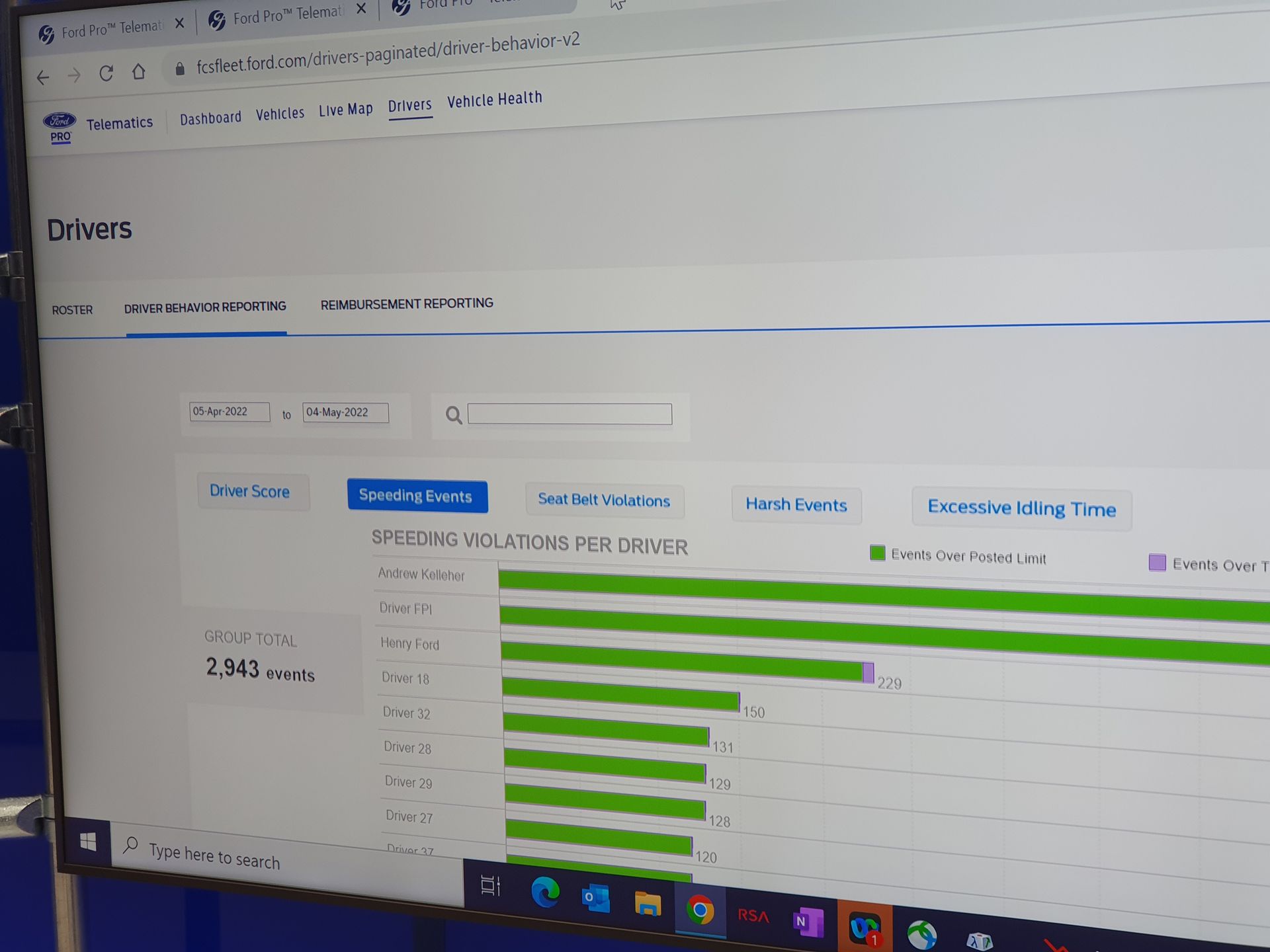The width and height of the screenshot is (1270, 952).
Task: Show Seat Belt Violations report
Action: [x=604, y=500]
